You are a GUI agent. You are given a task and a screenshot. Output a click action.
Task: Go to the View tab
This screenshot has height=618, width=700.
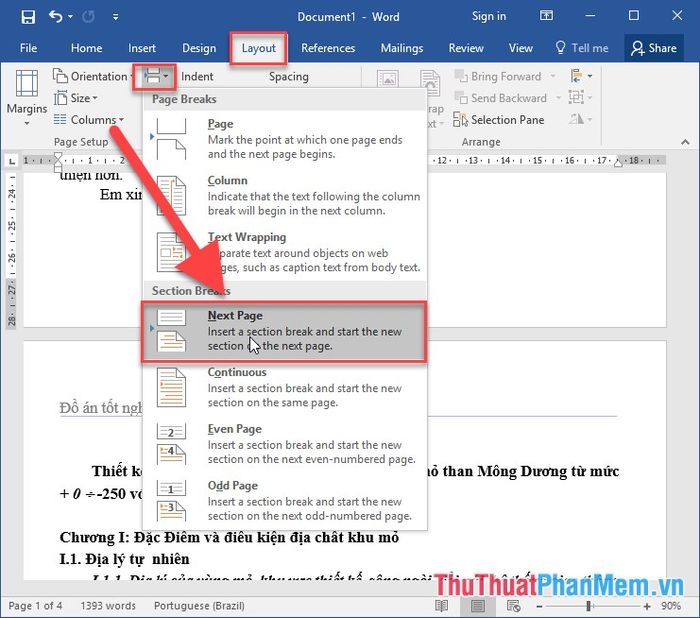point(521,48)
